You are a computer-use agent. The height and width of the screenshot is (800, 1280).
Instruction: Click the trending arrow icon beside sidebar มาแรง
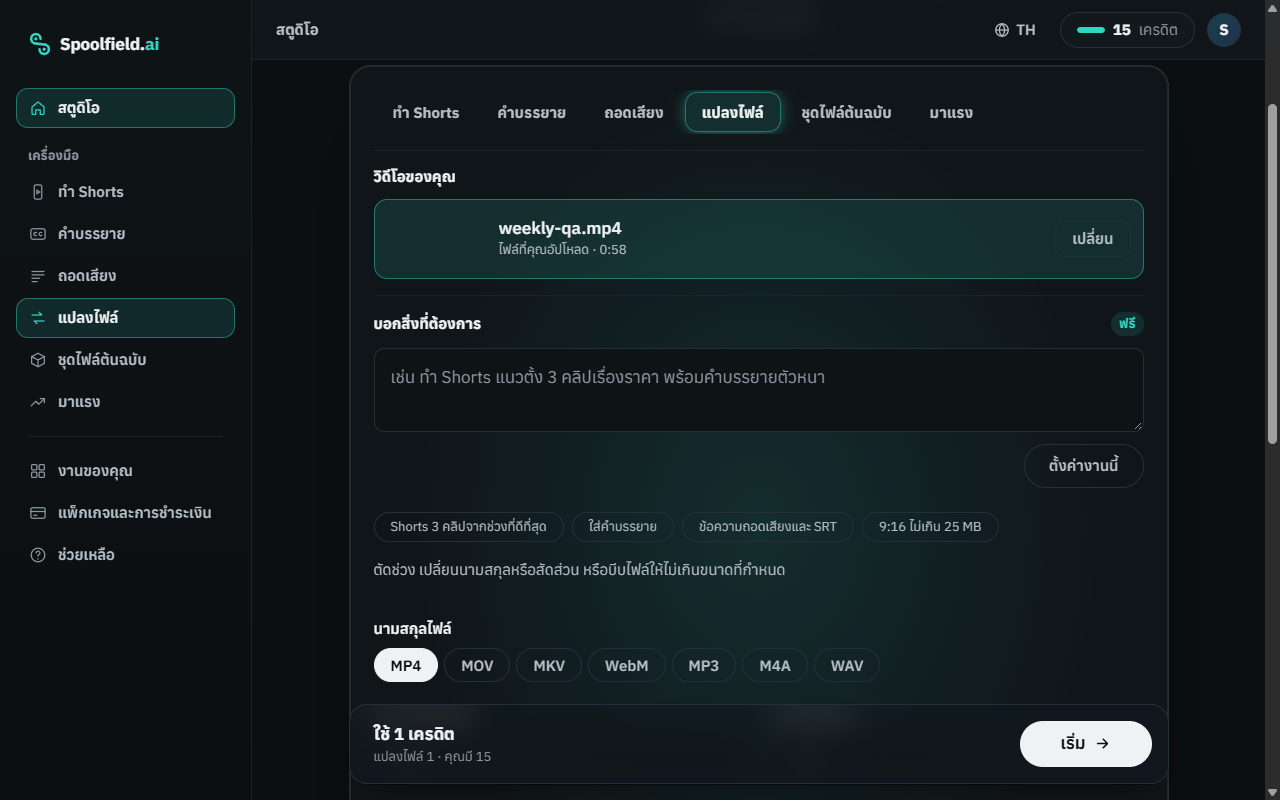pos(38,402)
